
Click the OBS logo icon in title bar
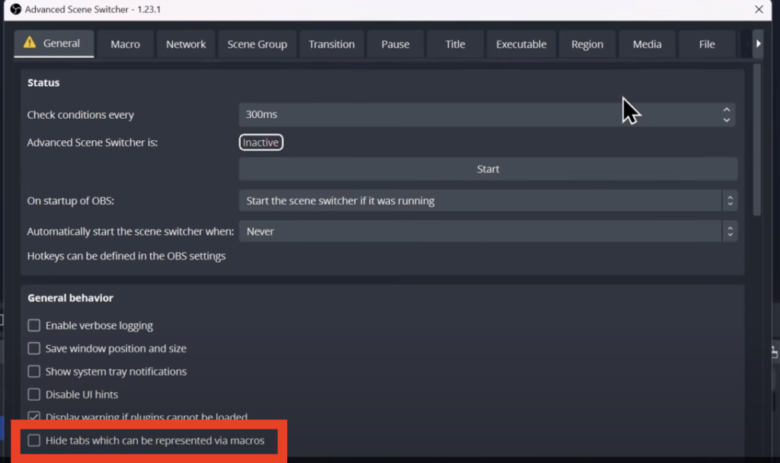(15, 9)
